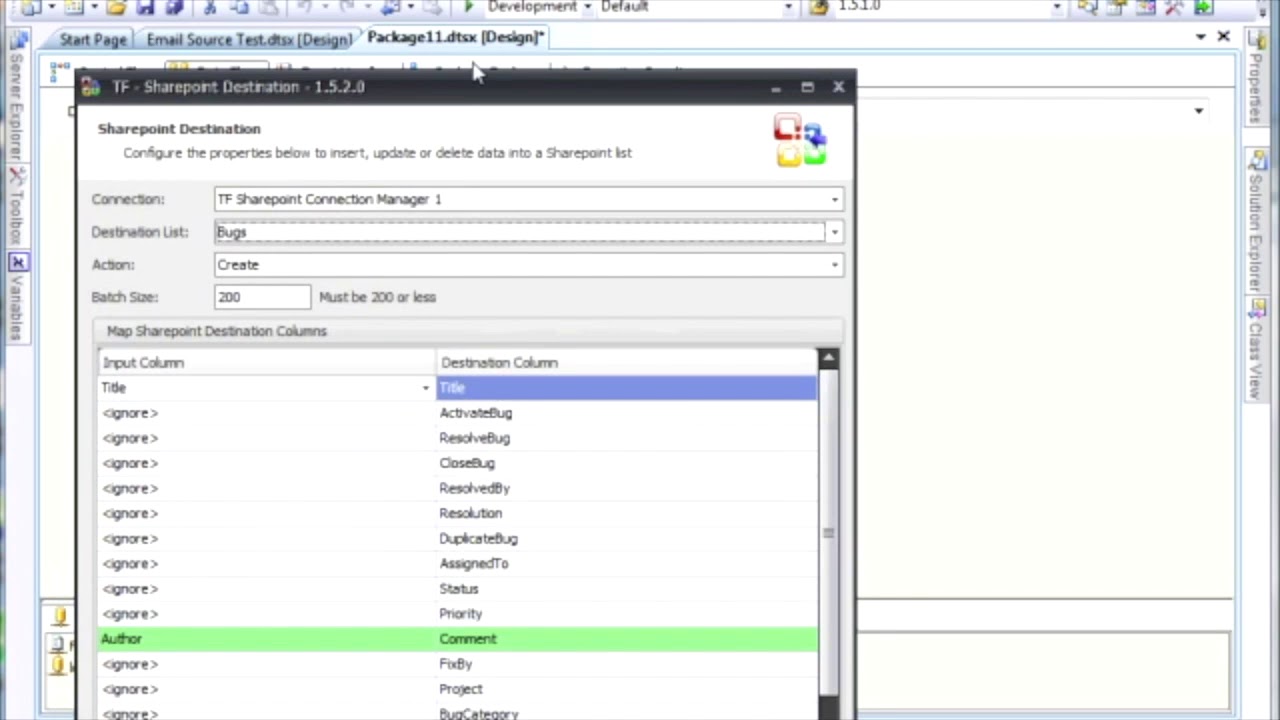Select the highlighted Title destination cell
Viewport: 1280px width, 720px height.
coord(627,388)
